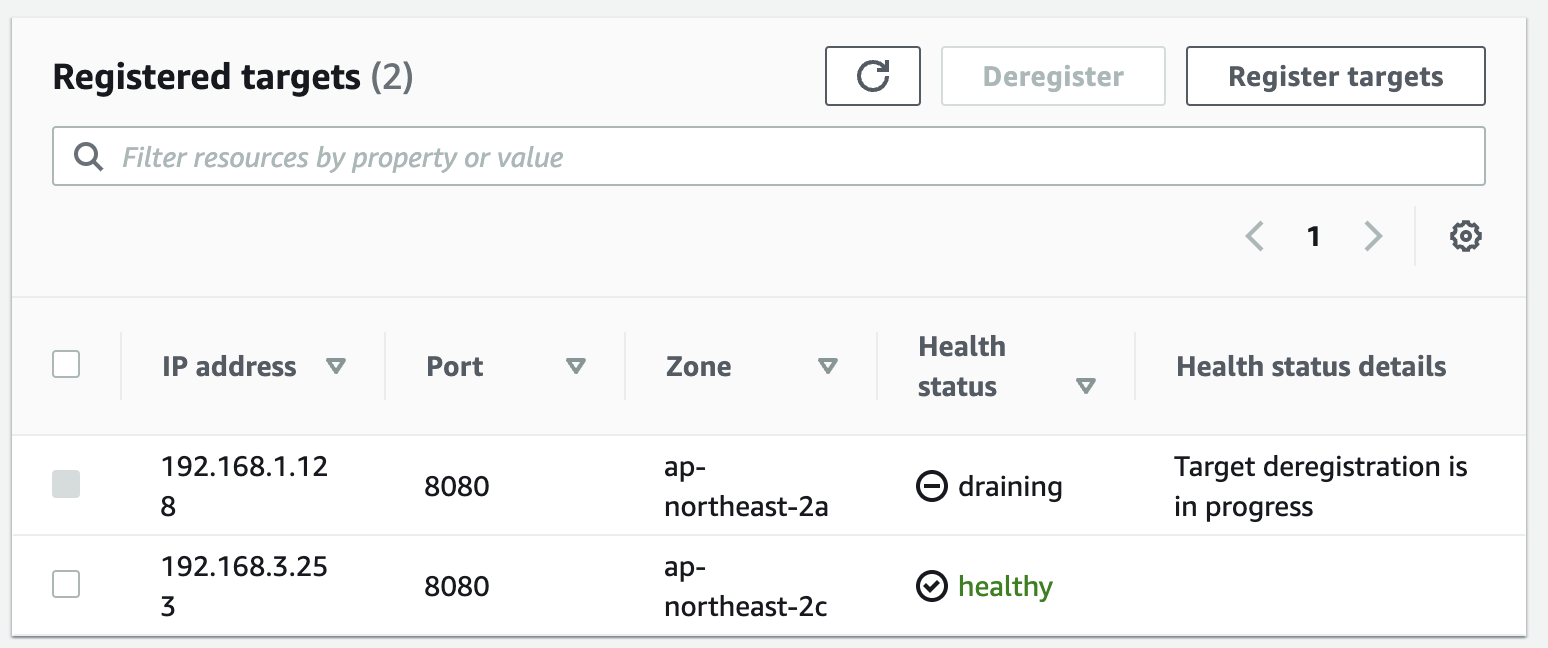Click the Deregister button
Image resolution: width=1548 pixels, height=648 pixels.
click(1053, 76)
